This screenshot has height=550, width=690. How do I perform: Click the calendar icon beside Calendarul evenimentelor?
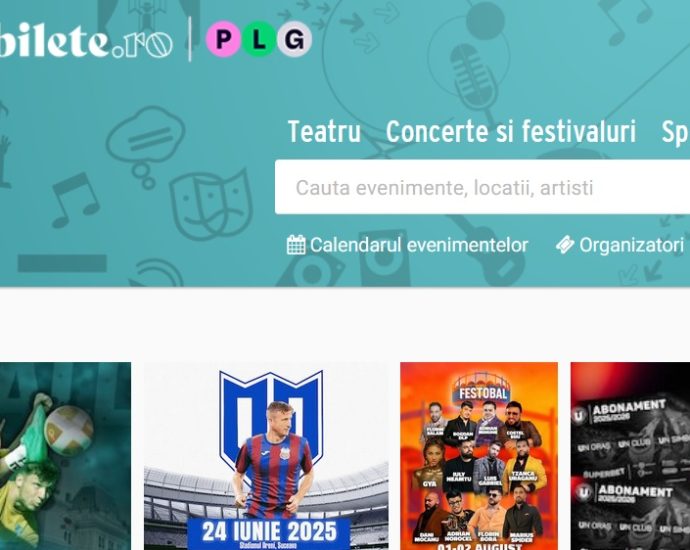click(x=296, y=245)
